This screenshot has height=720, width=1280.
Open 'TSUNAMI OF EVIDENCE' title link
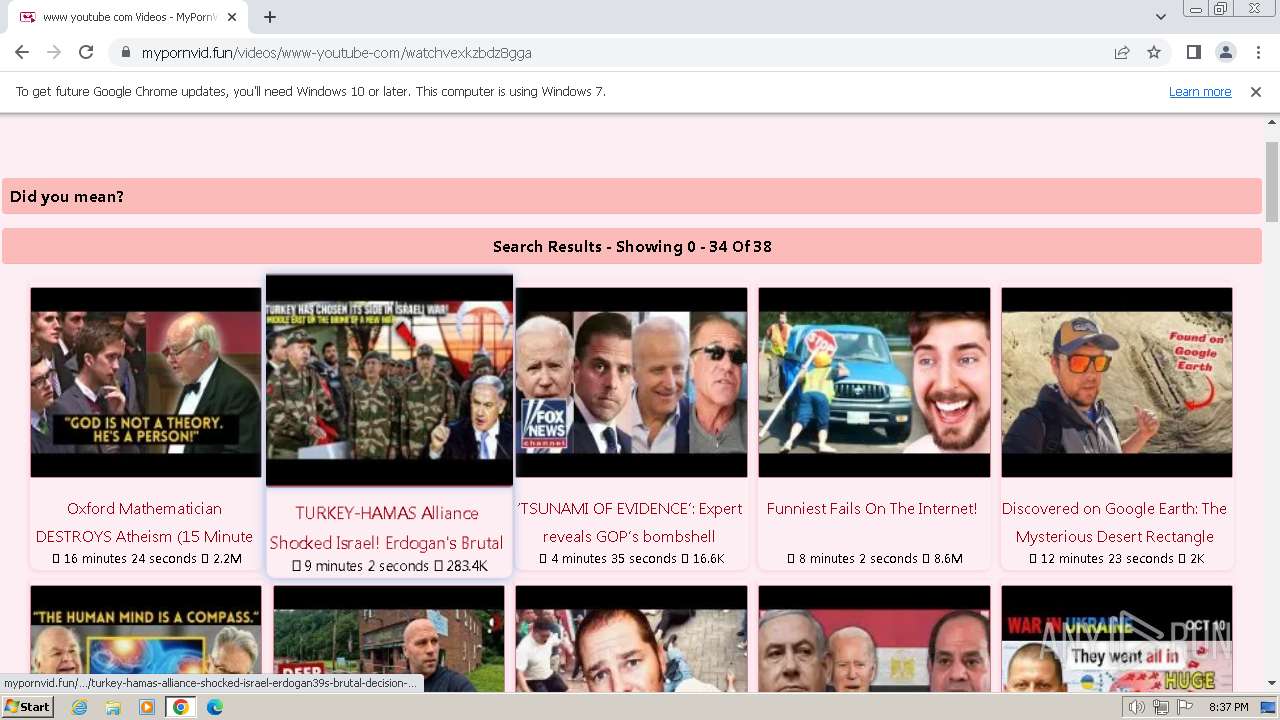pos(630,522)
